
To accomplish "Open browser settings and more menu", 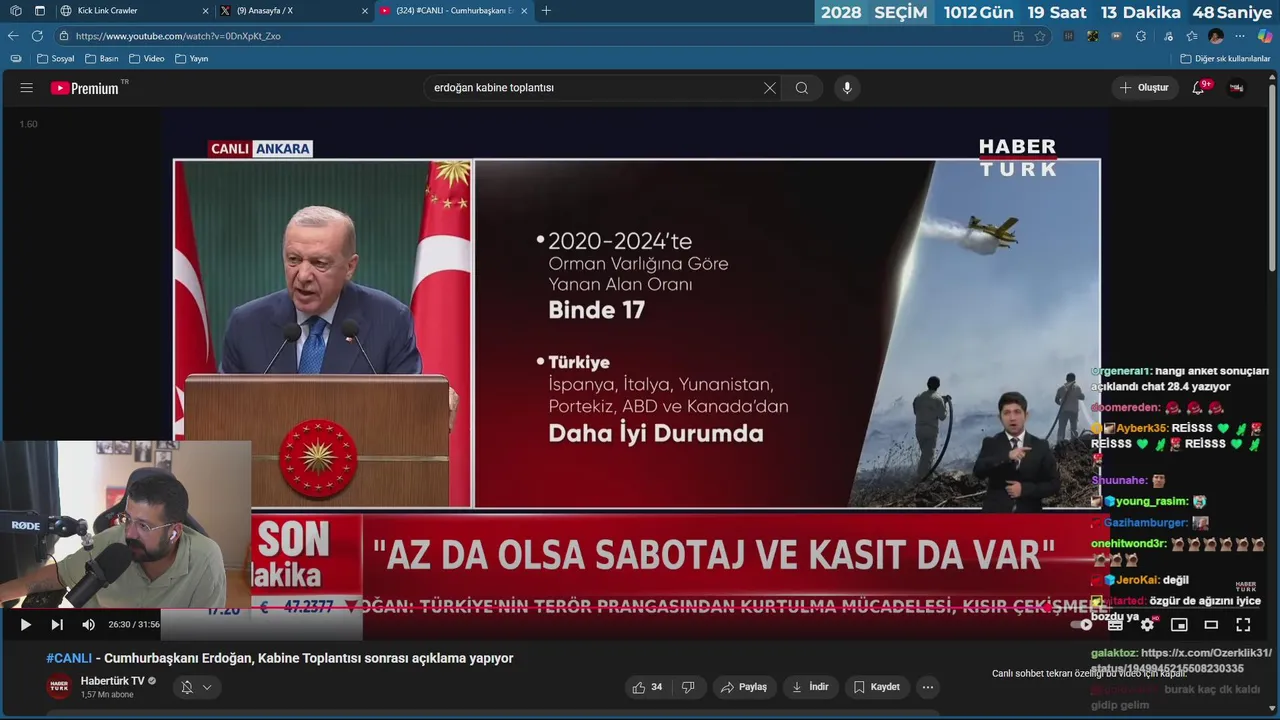I will [1240, 36].
